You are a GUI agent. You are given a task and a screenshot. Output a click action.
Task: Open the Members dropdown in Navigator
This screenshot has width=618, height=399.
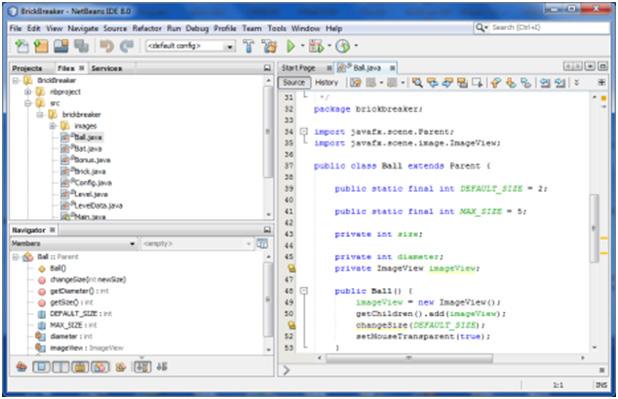pos(73,244)
